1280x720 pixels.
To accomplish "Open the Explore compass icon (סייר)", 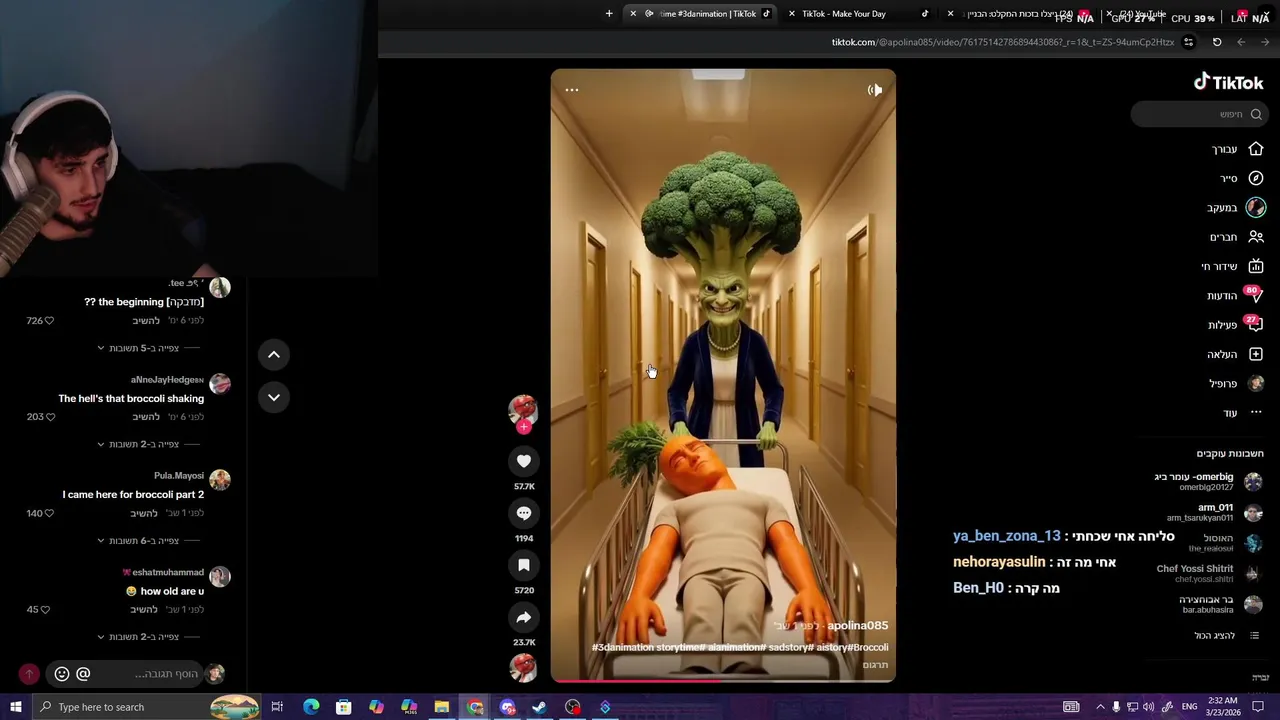I will tap(1256, 178).
